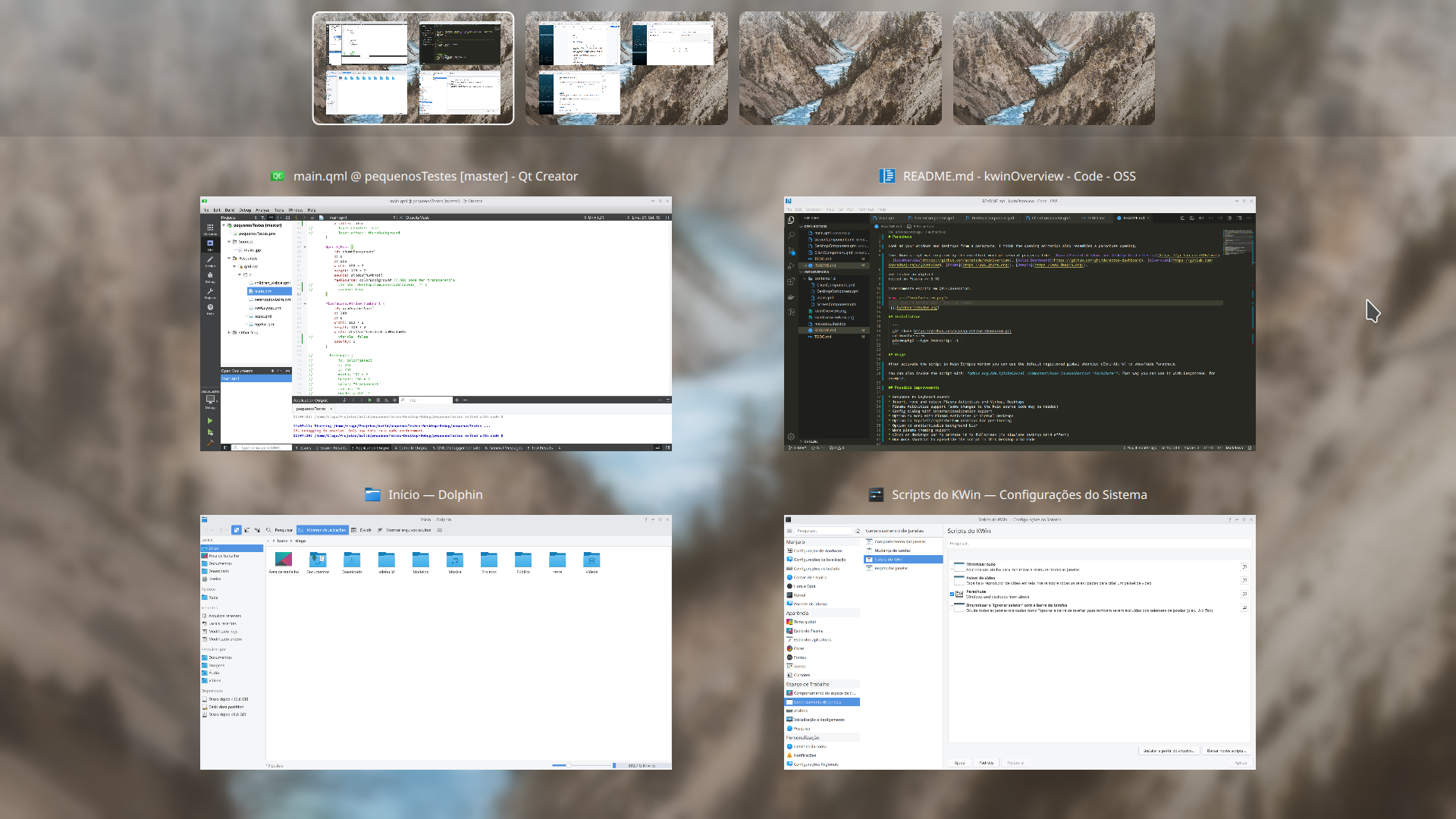Image resolution: width=1456 pixels, height=819 pixels.
Task: Click the Dolphin folder icon beside Início title
Action: click(x=372, y=494)
